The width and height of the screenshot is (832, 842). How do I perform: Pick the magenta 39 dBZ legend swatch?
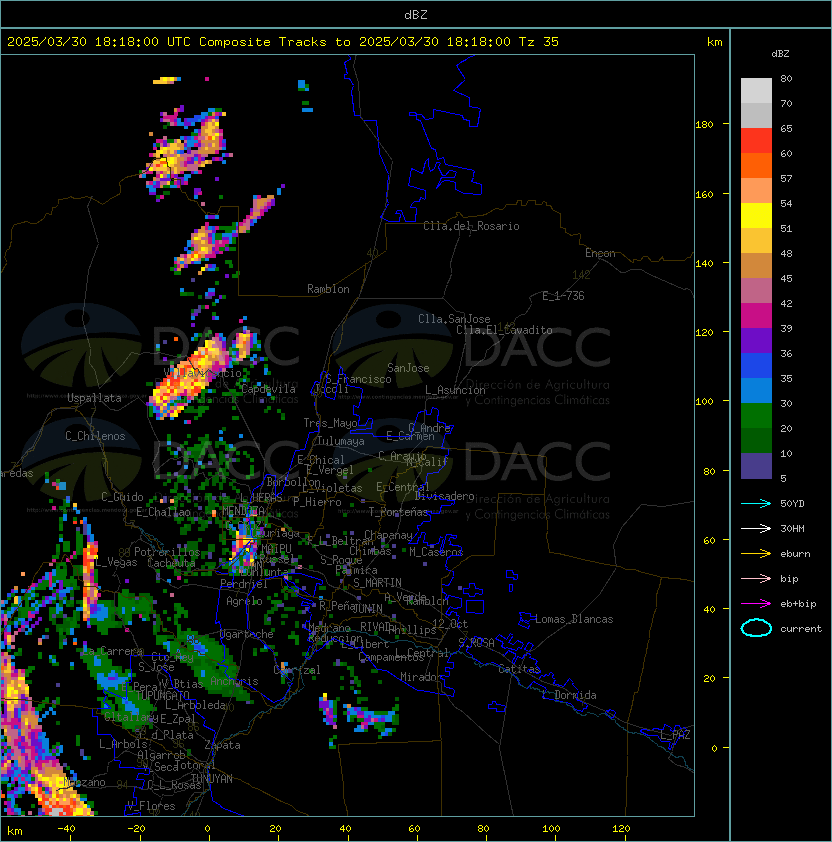click(x=756, y=316)
